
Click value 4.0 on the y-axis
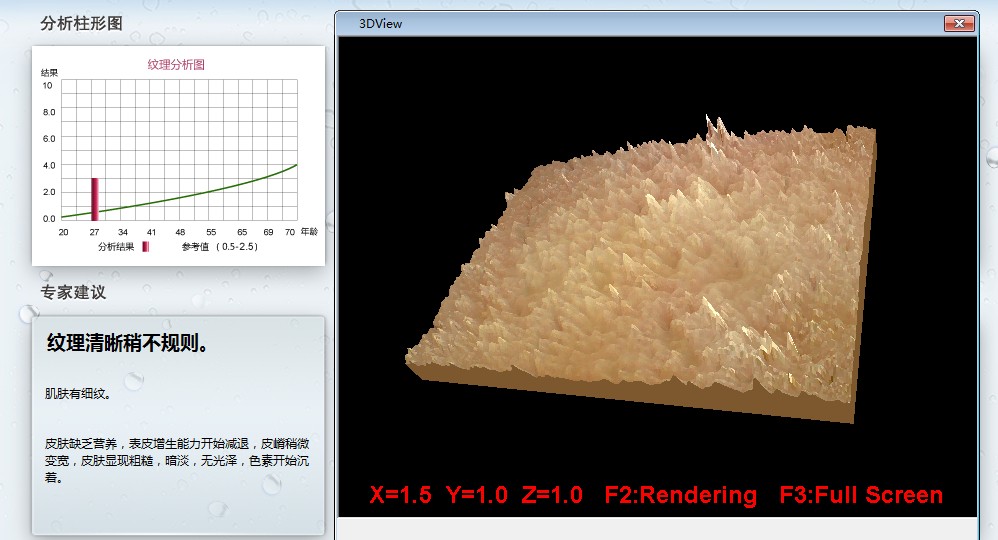[49, 165]
